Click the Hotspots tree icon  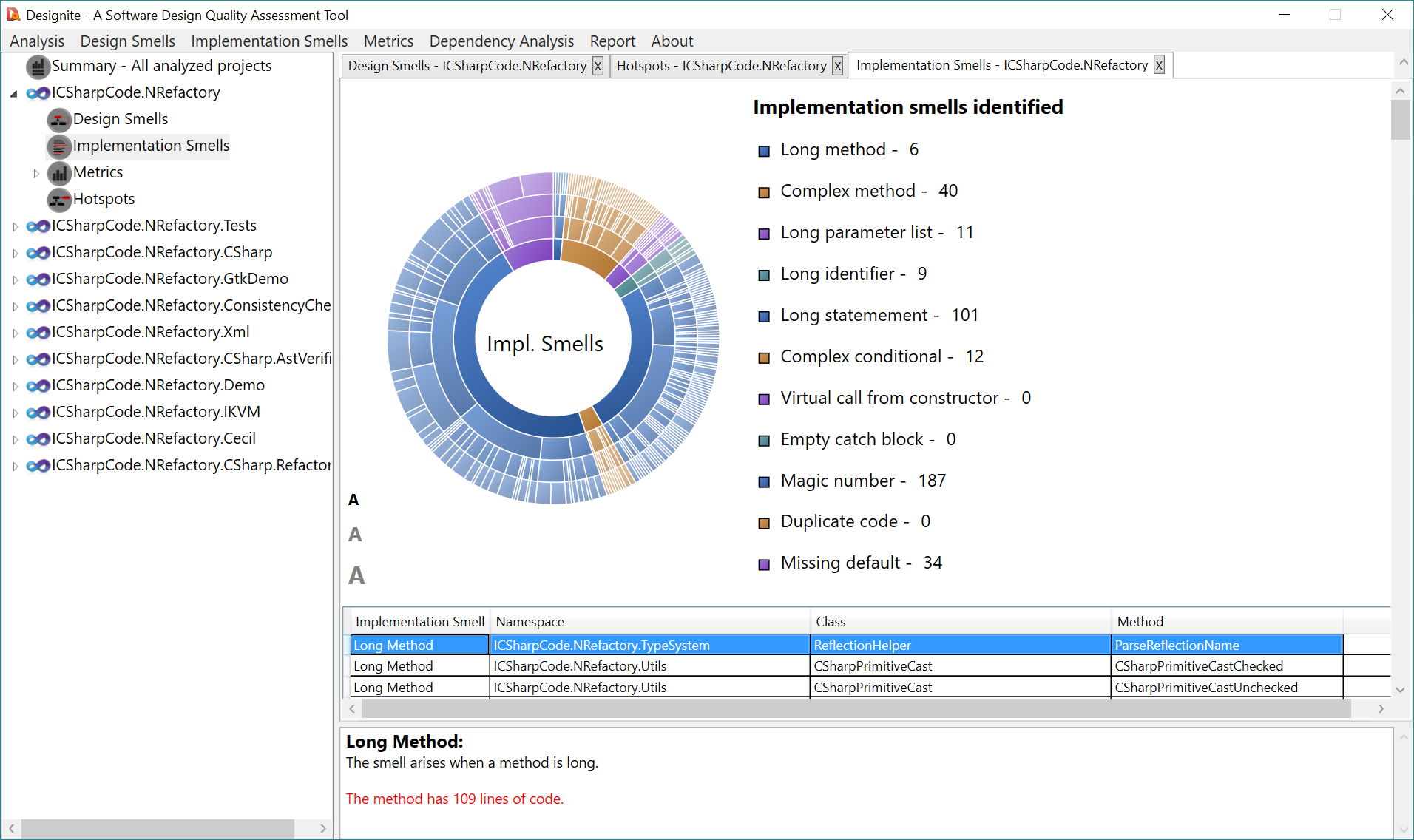[x=59, y=200]
